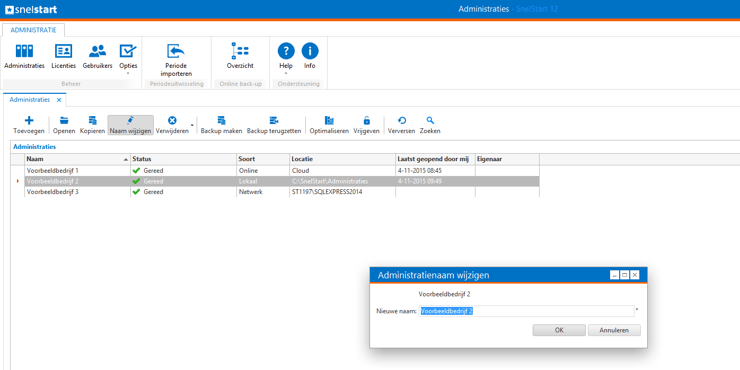Image resolution: width=740 pixels, height=370 pixels.
Task: Click the ST1197\SQLEXPRESS2014 location cell
Action: (x=343, y=192)
